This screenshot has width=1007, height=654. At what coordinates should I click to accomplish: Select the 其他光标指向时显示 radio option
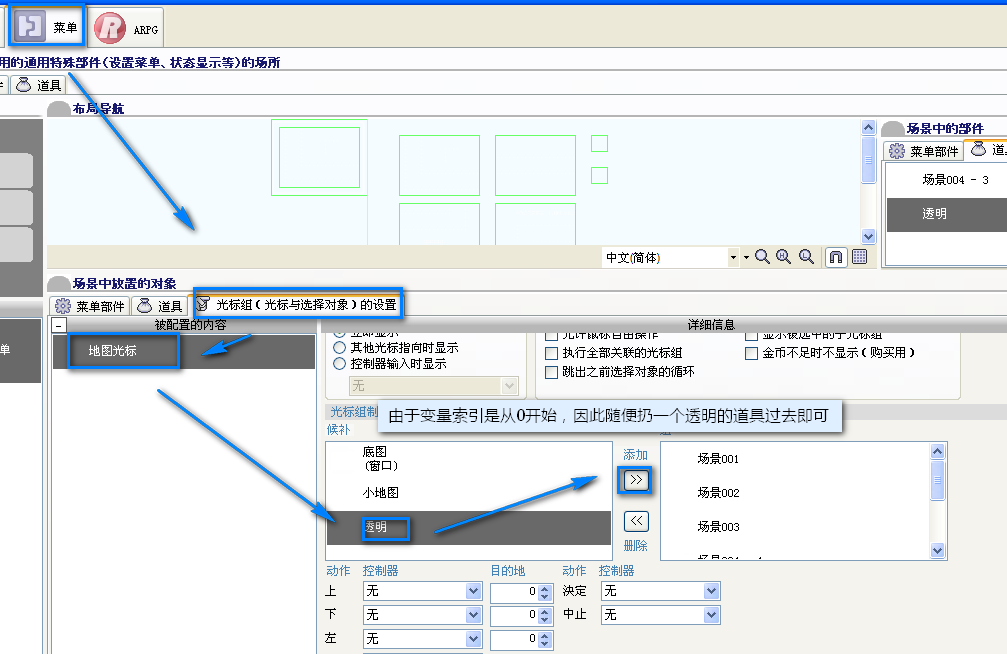[x=340, y=348]
